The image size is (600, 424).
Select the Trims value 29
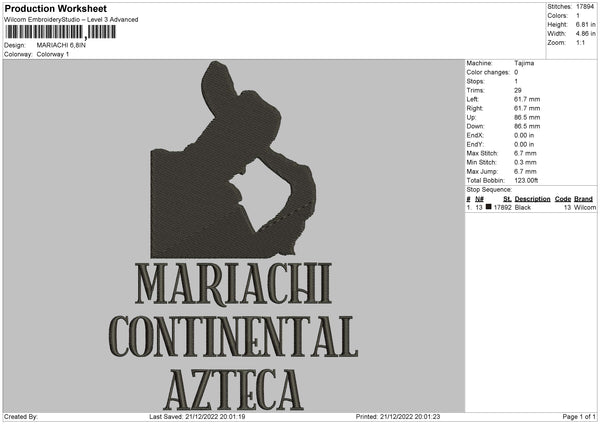point(518,91)
